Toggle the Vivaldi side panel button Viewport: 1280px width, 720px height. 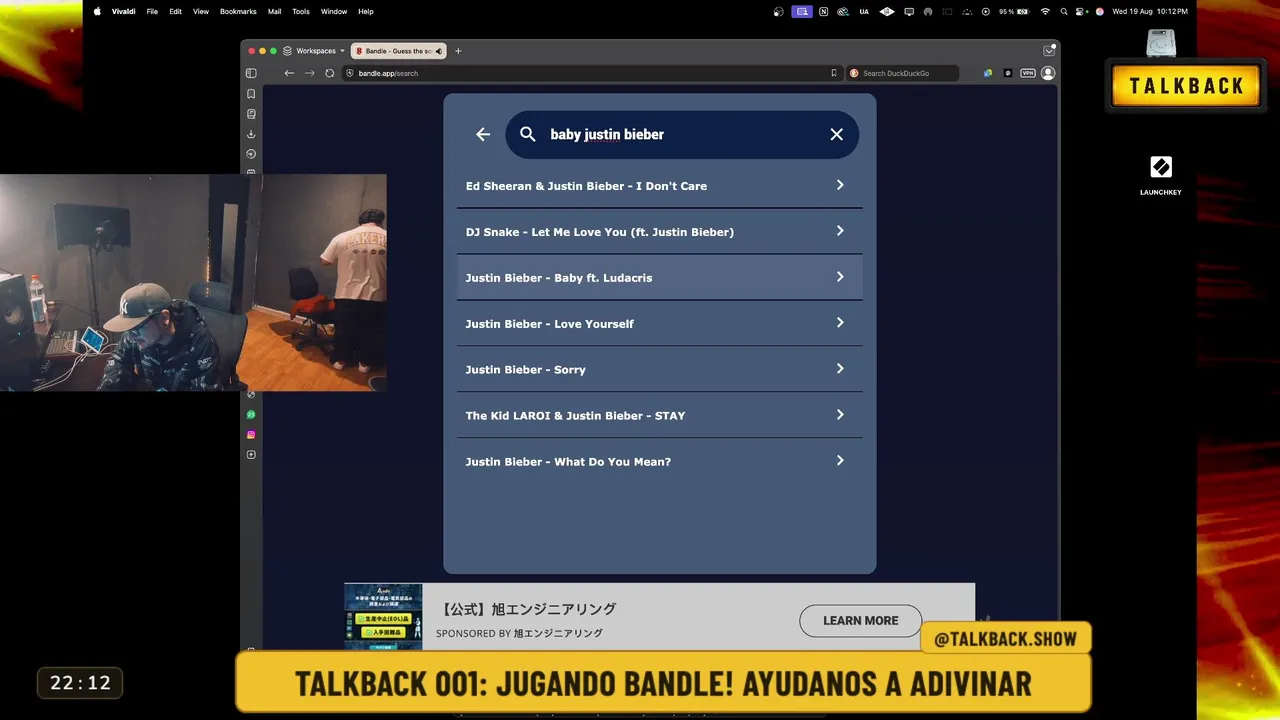pyautogui.click(x=251, y=73)
